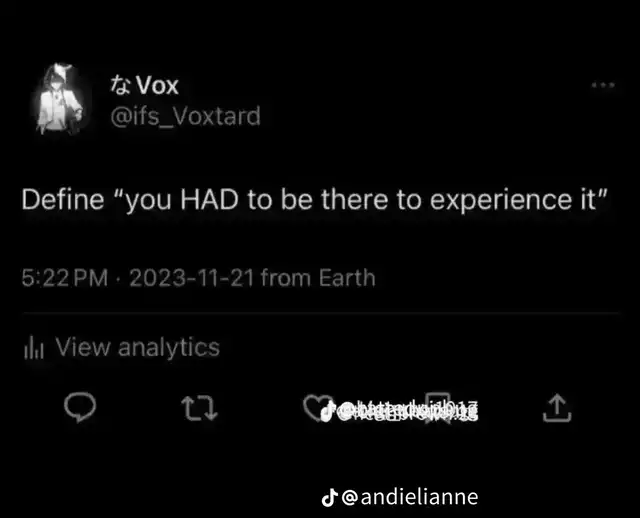This screenshot has height=518, width=640.
Task: Click the "from Earth" location label
Action: click(x=318, y=277)
